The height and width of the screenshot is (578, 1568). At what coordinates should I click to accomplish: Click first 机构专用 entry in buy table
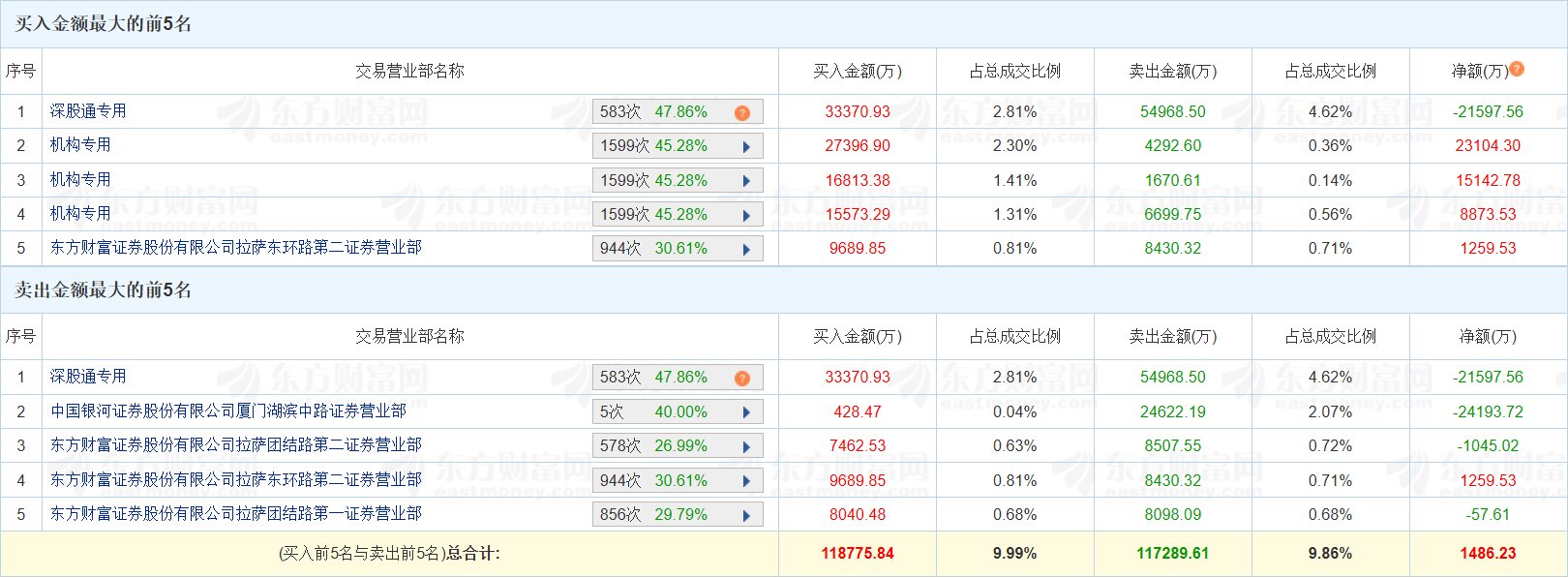[80, 145]
